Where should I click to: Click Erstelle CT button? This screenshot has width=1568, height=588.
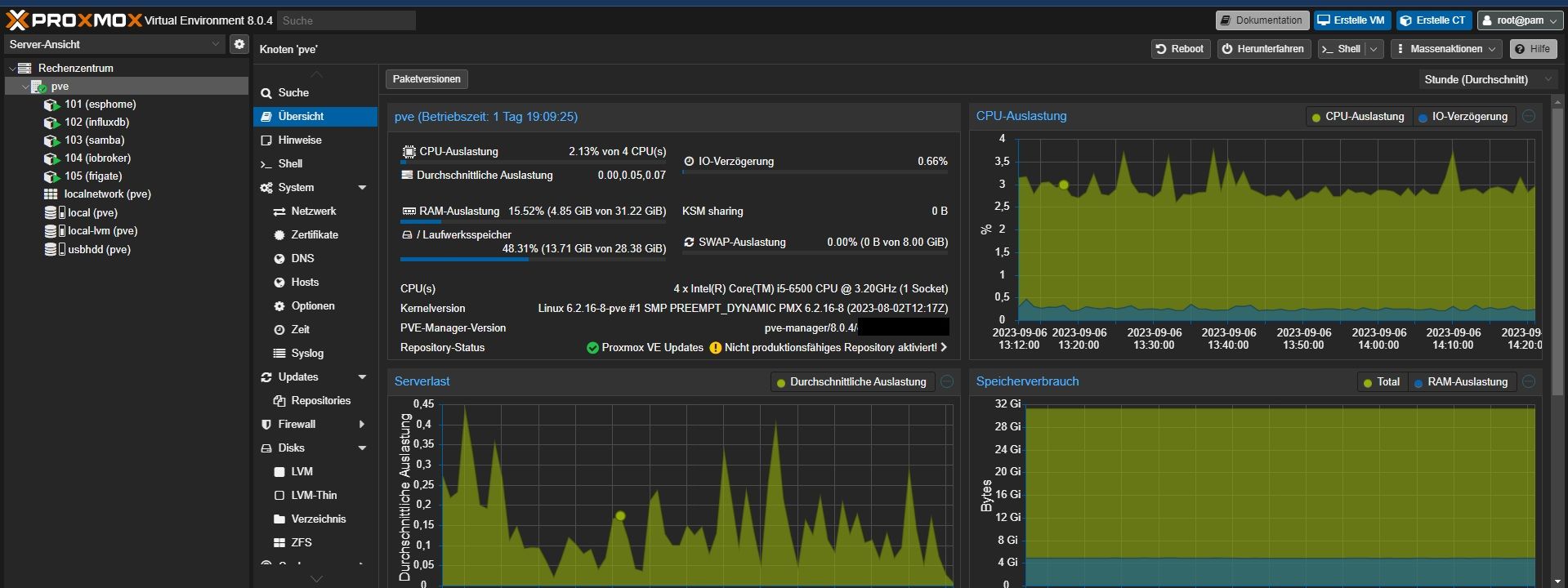pos(1434,20)
